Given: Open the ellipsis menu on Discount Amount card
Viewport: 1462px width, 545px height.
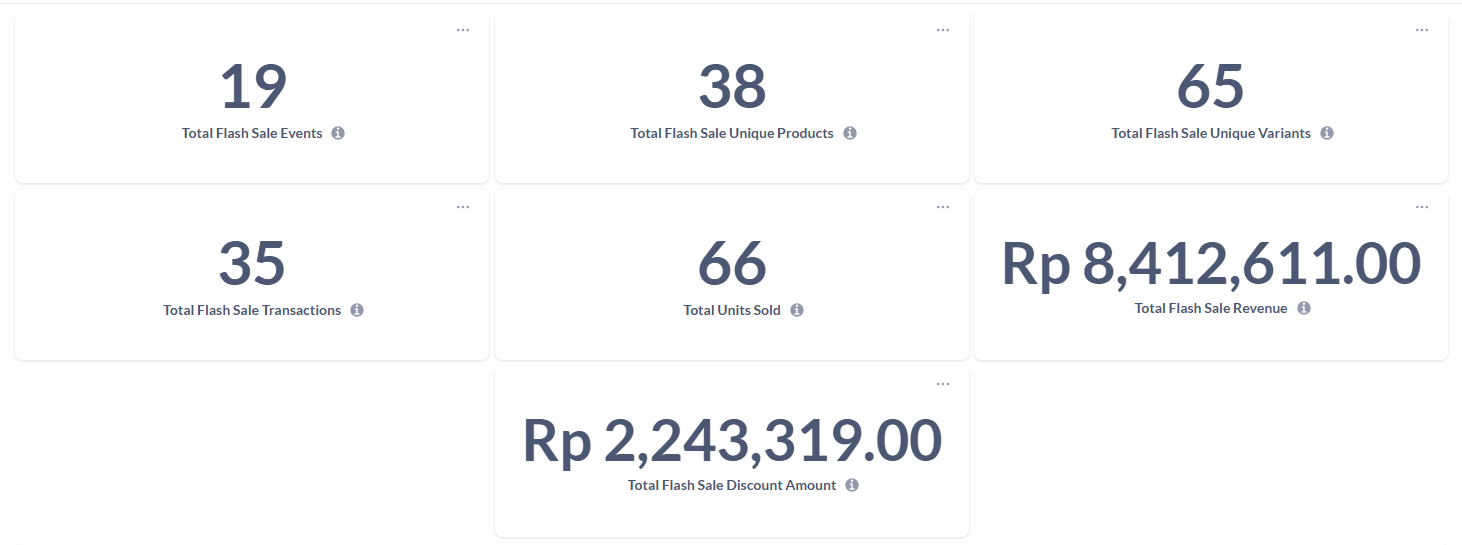Looking at the screenshot, I should click(x=943, y=384).
